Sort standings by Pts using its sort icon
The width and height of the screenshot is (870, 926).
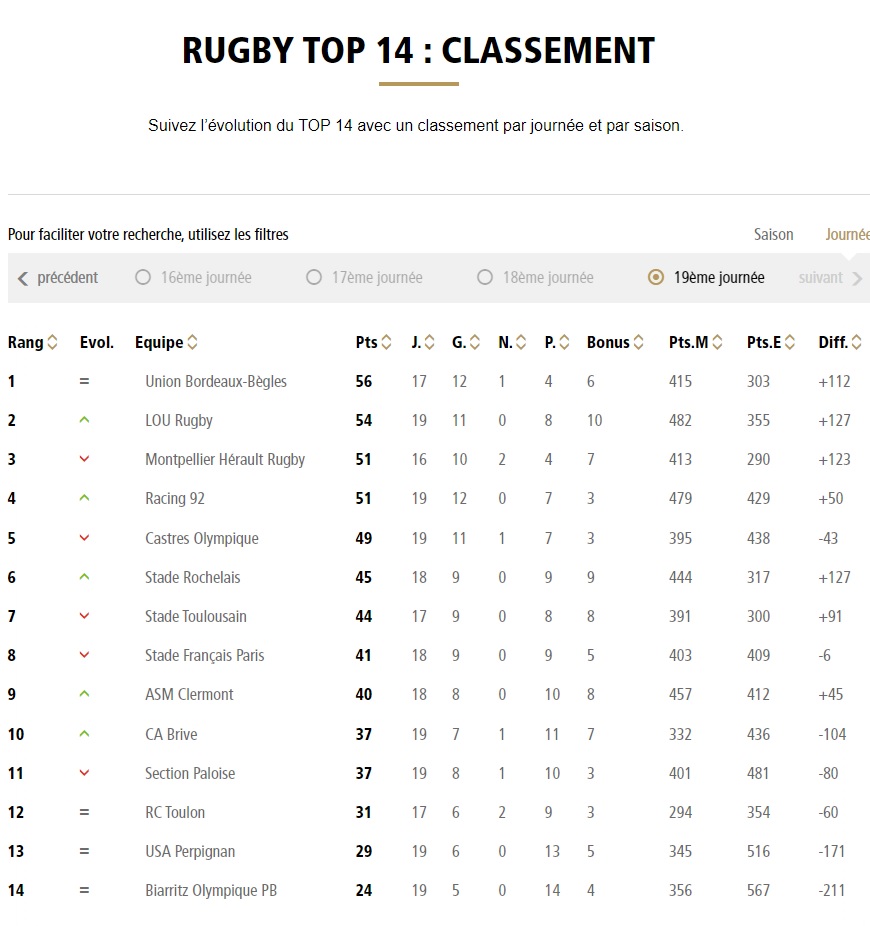385,342
